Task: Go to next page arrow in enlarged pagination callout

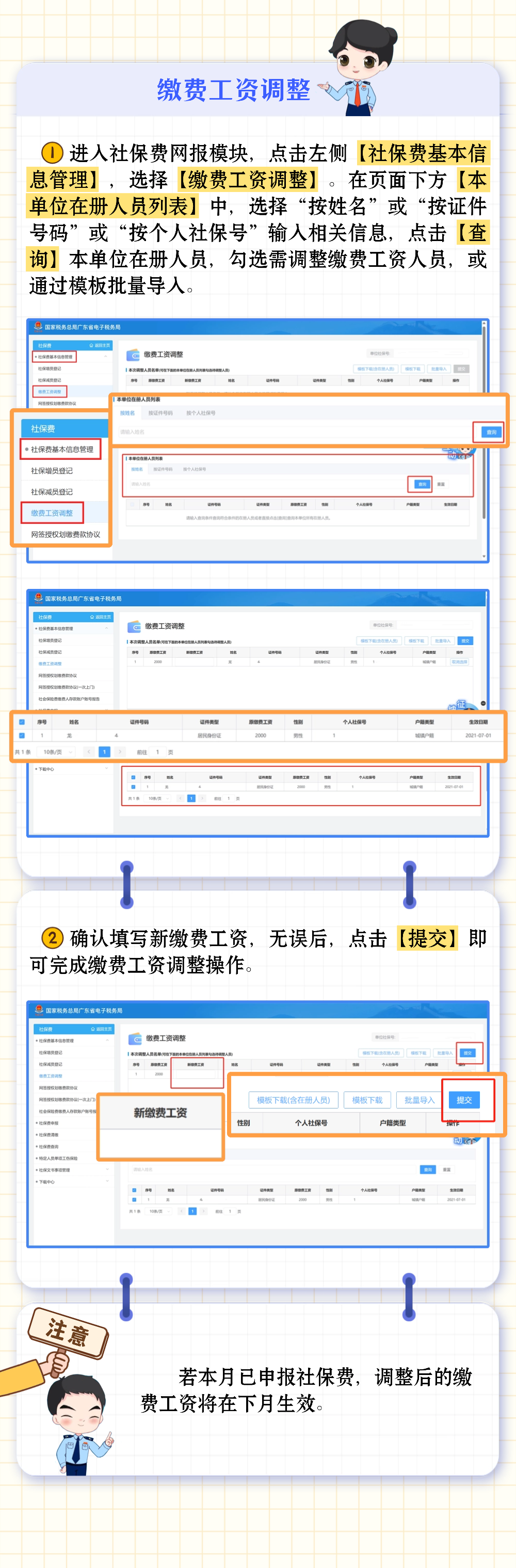Action: coord(119,751)
